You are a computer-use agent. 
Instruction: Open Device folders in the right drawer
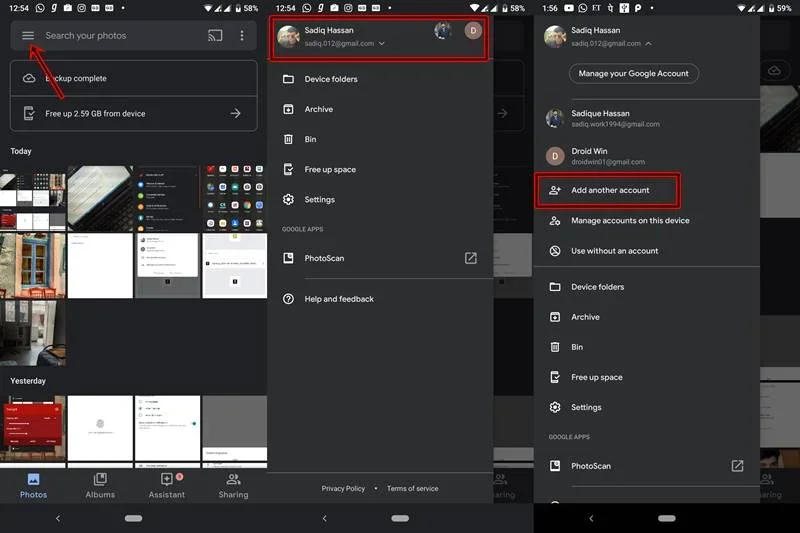[646, 287]
